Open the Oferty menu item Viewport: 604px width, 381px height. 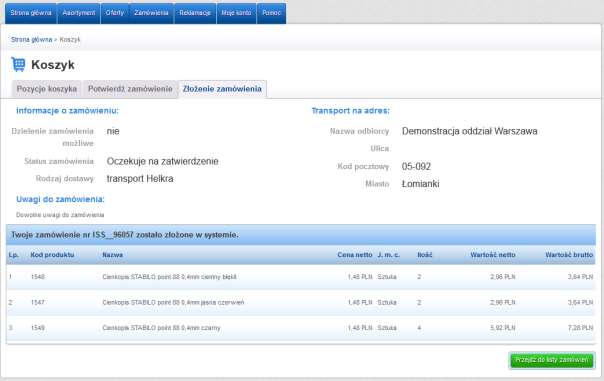tap(115, 13)
